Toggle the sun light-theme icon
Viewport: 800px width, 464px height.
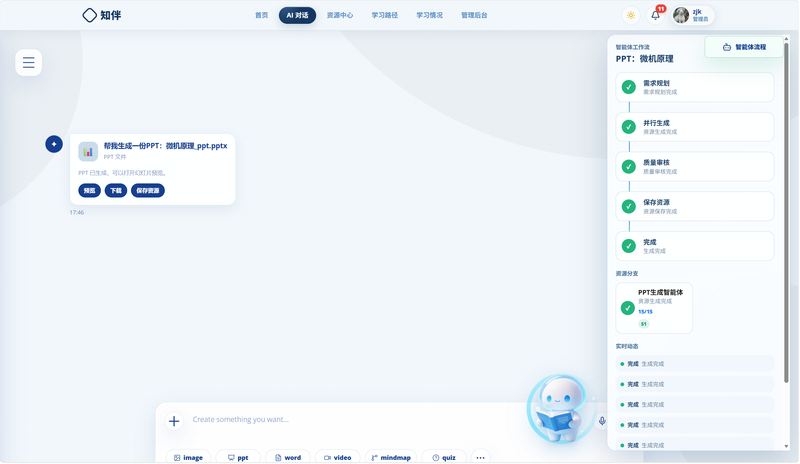click(631, 15)
